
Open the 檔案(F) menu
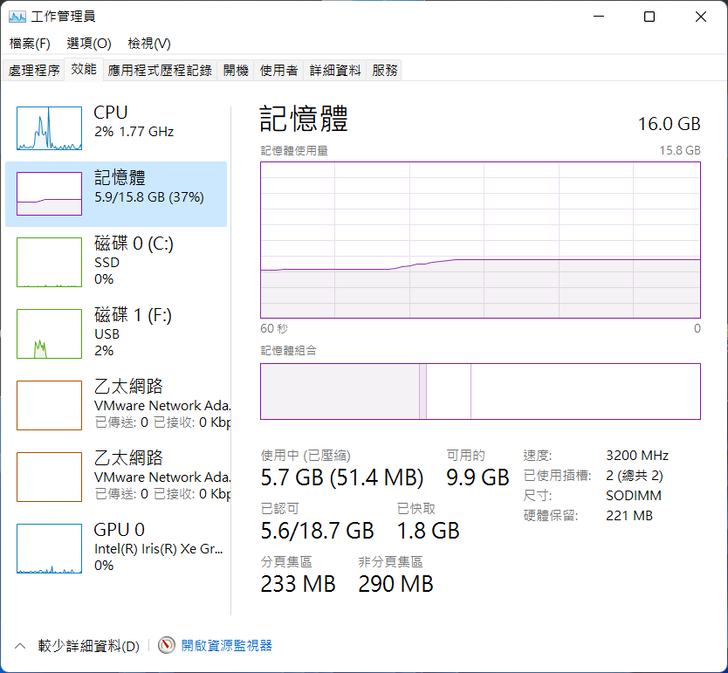pyautogui.click(x=29, y=43)
